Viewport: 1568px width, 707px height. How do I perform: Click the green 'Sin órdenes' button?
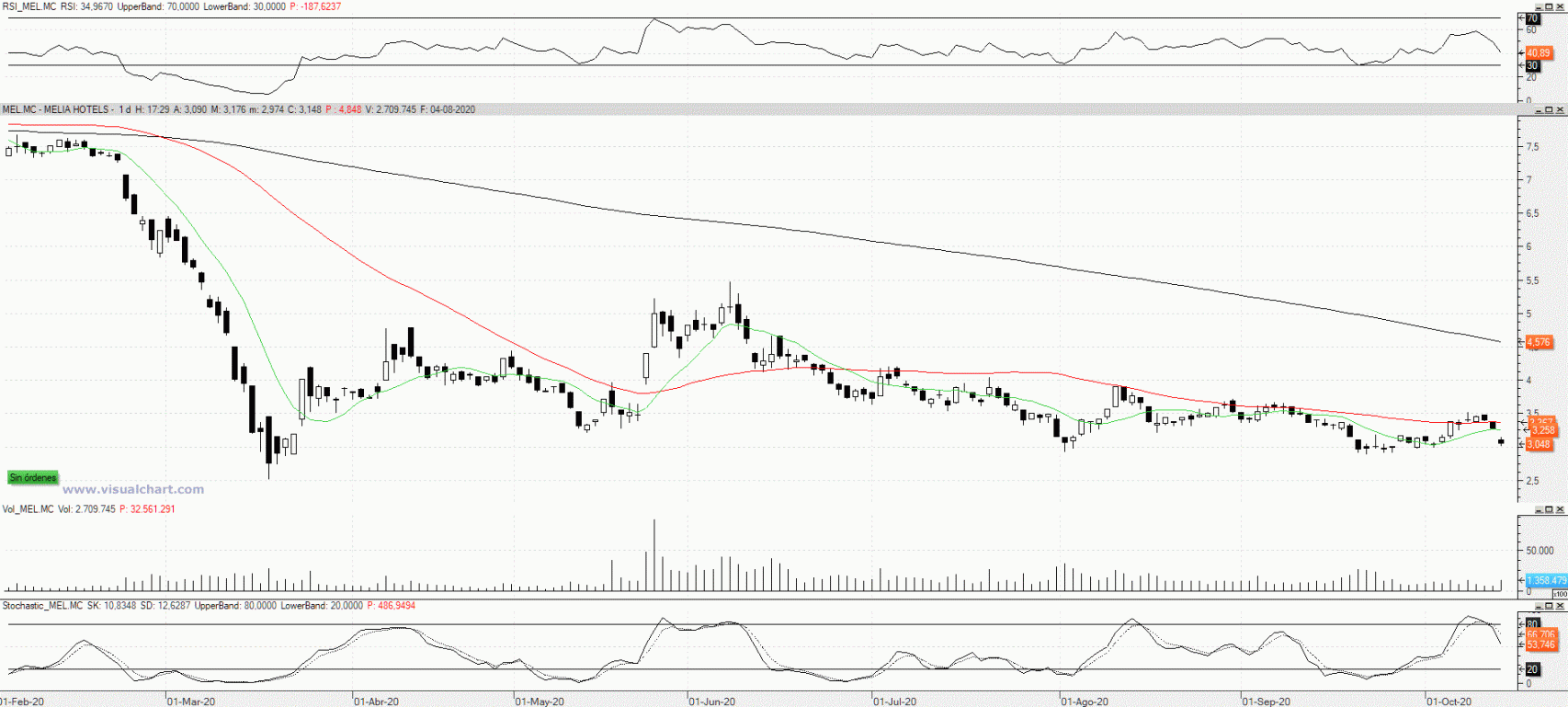pos(33,478)
